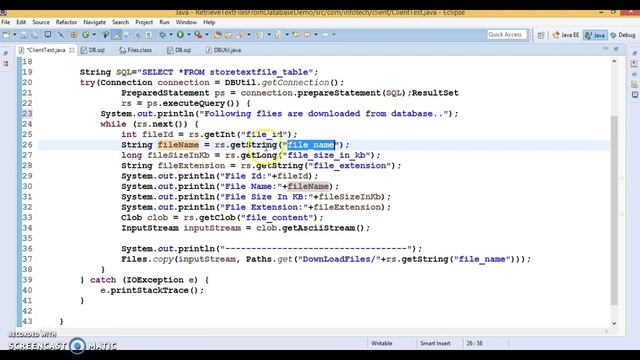Click the Writable status bar entry
This screenshot has height=360, width=640.
[382, 343]
